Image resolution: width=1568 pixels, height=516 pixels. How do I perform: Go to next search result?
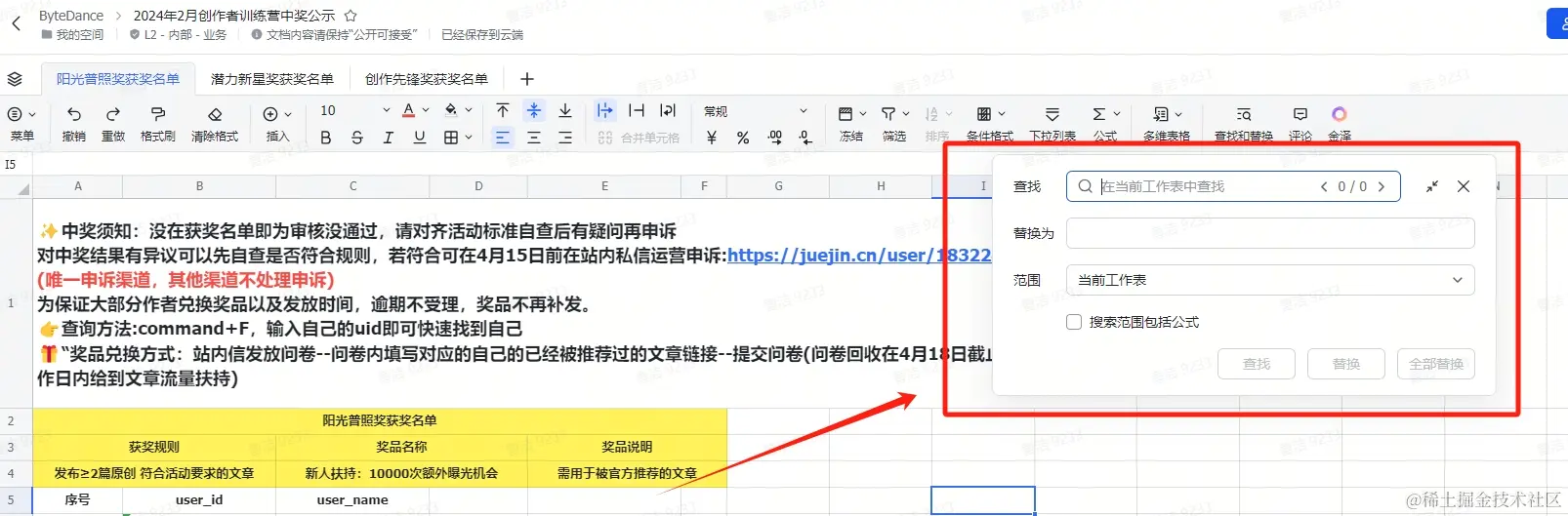pos(1382,186)
